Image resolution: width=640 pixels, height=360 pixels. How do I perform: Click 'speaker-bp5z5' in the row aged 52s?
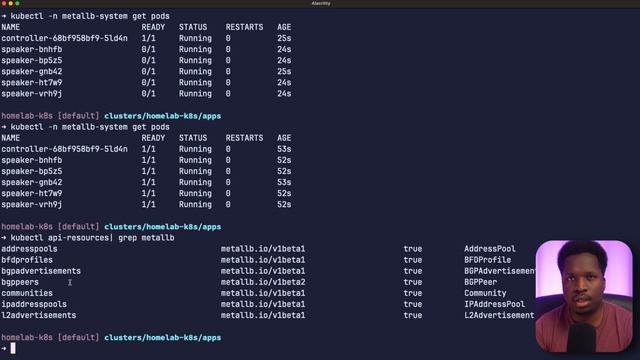pyautogui.click(x=32, y=171)
